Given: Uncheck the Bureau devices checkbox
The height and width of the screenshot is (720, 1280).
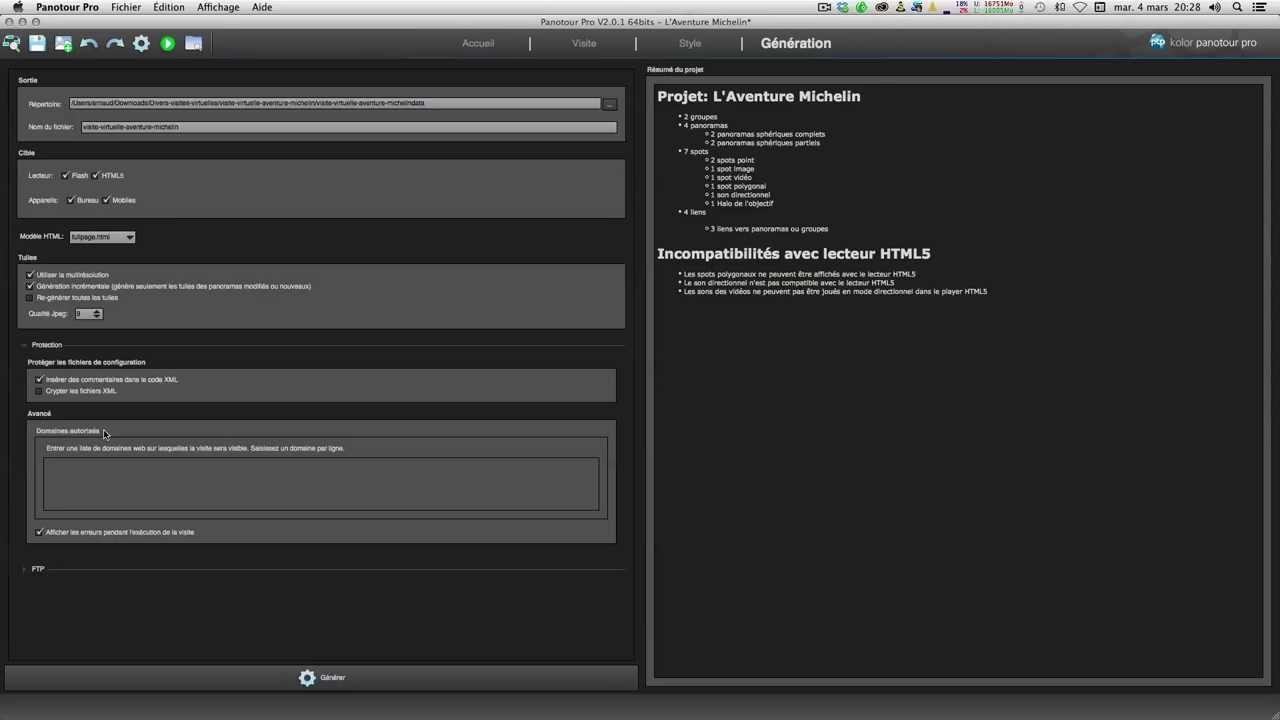Looking at the screenshot, I should (71, 200).
